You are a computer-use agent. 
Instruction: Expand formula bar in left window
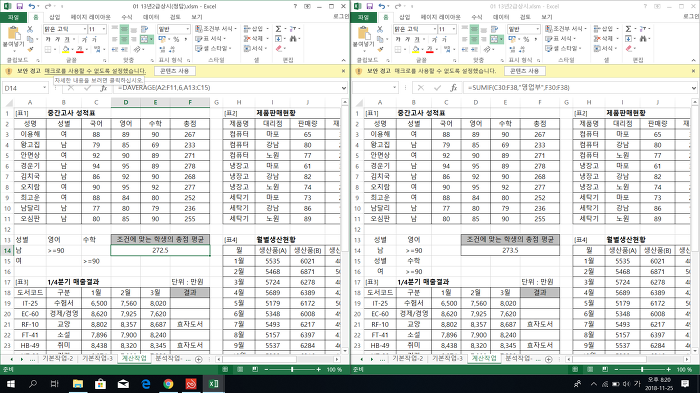tap(343, 88)
